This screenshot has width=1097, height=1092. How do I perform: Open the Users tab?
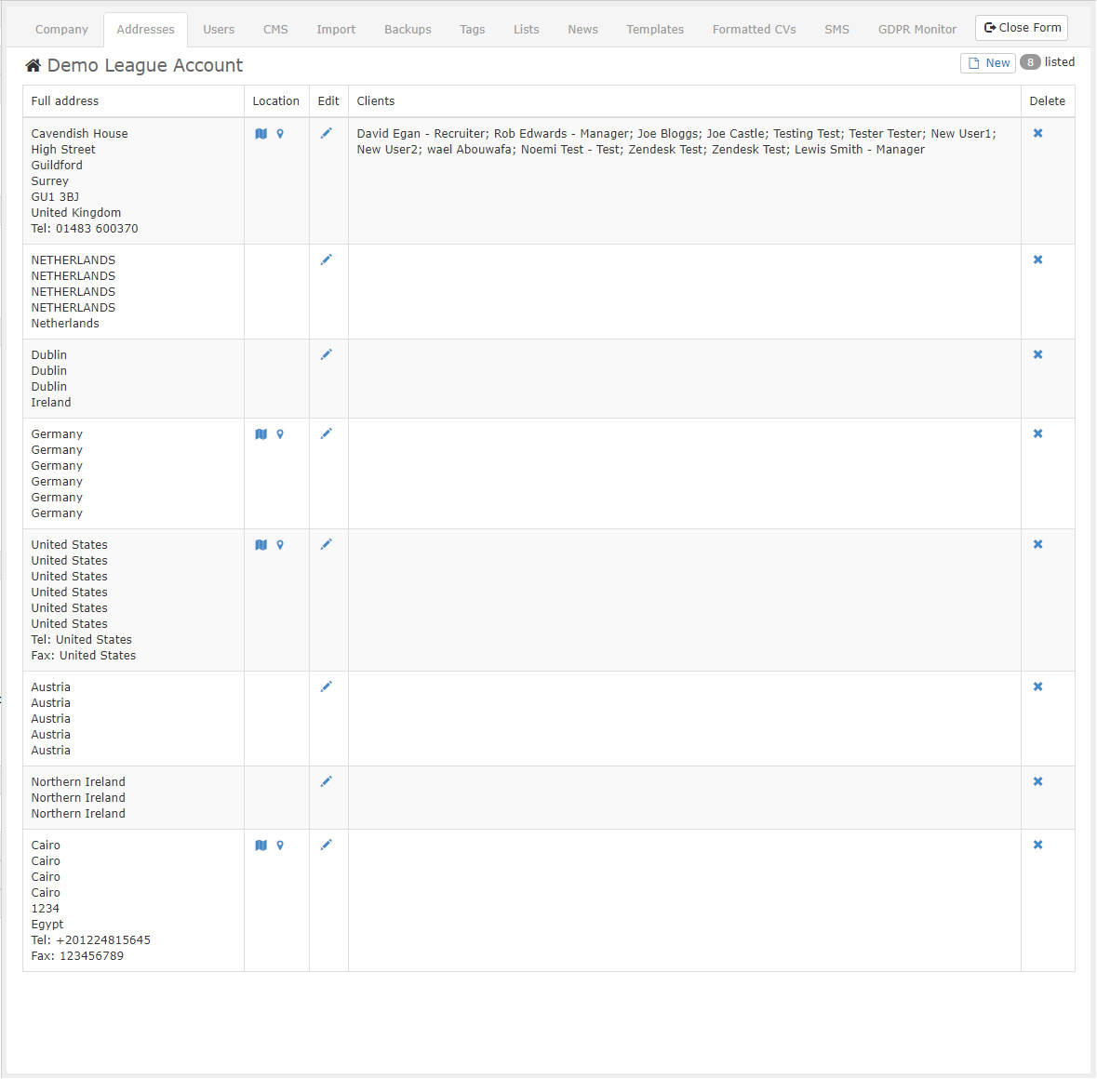pos(219,30)
